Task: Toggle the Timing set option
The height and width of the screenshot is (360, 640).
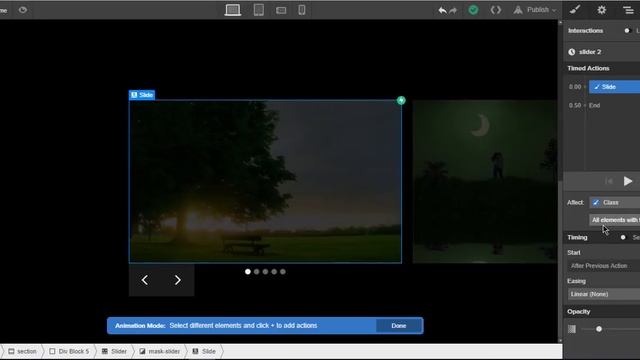Action: 623,237
